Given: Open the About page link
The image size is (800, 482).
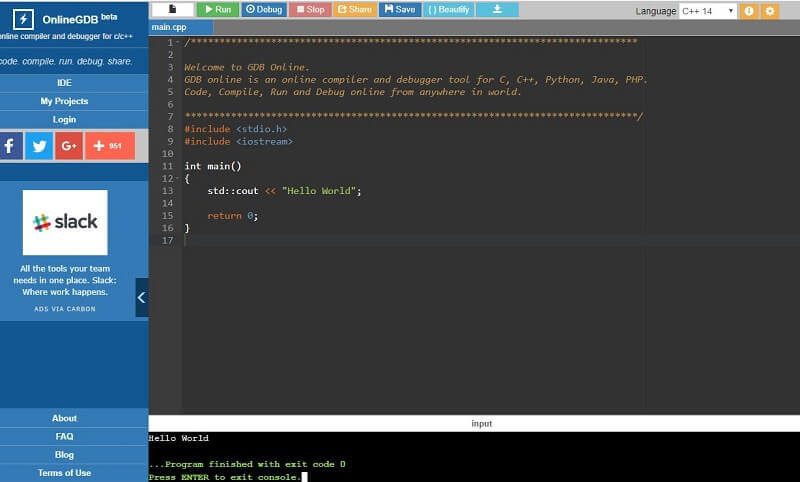Looking at the screenshot, I should (x=64, y=418).
